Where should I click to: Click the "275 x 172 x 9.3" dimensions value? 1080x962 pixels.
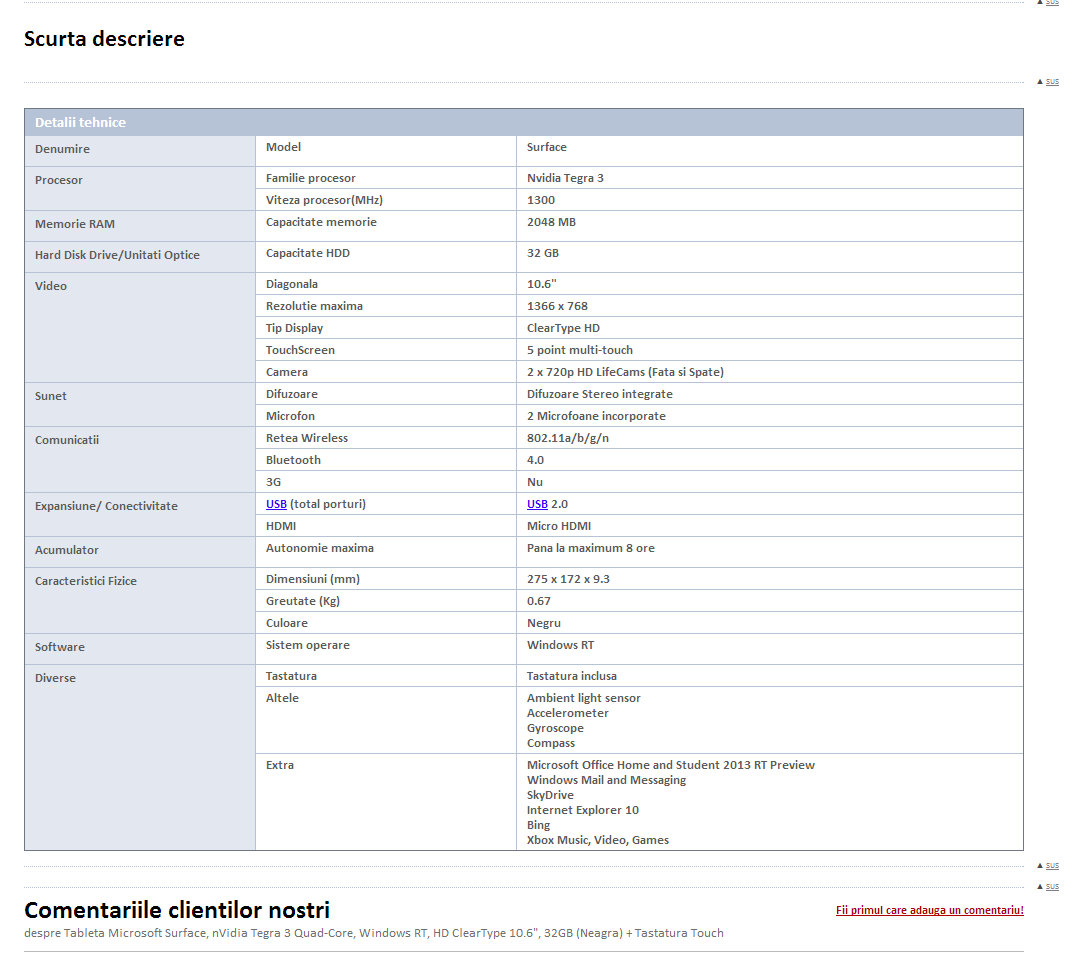pos(568,579)
